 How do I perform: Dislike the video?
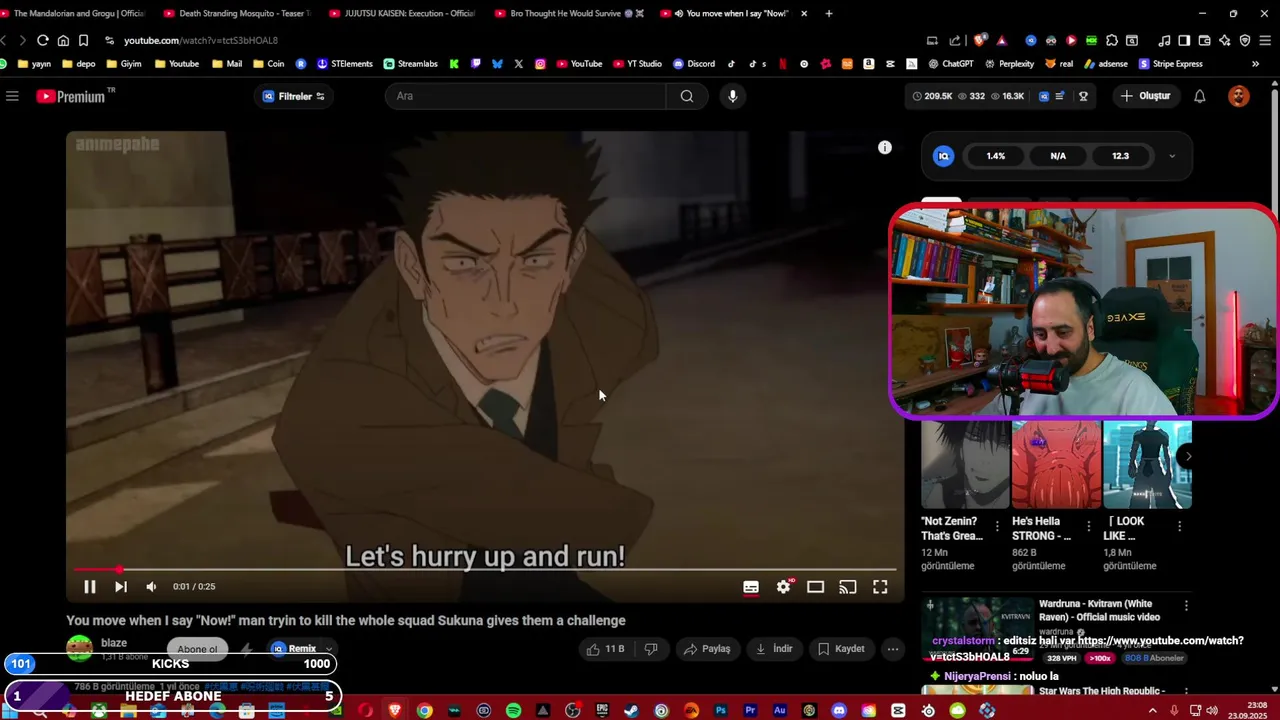point(651,649)
